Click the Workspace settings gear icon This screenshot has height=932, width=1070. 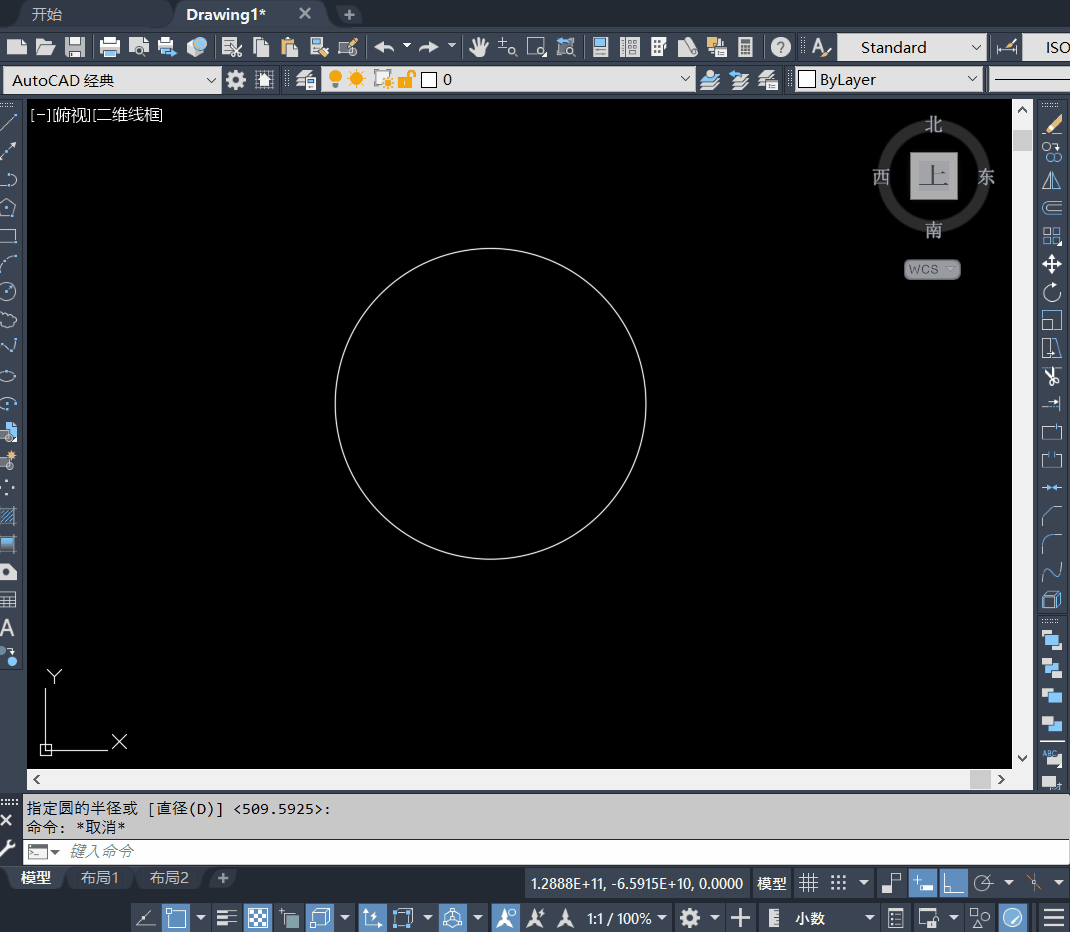[x=235, y=80]
